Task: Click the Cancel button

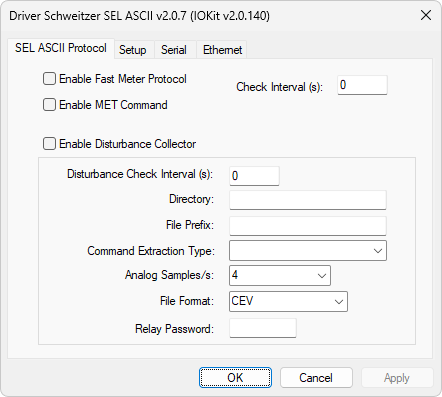Action: tap(316, 378)
